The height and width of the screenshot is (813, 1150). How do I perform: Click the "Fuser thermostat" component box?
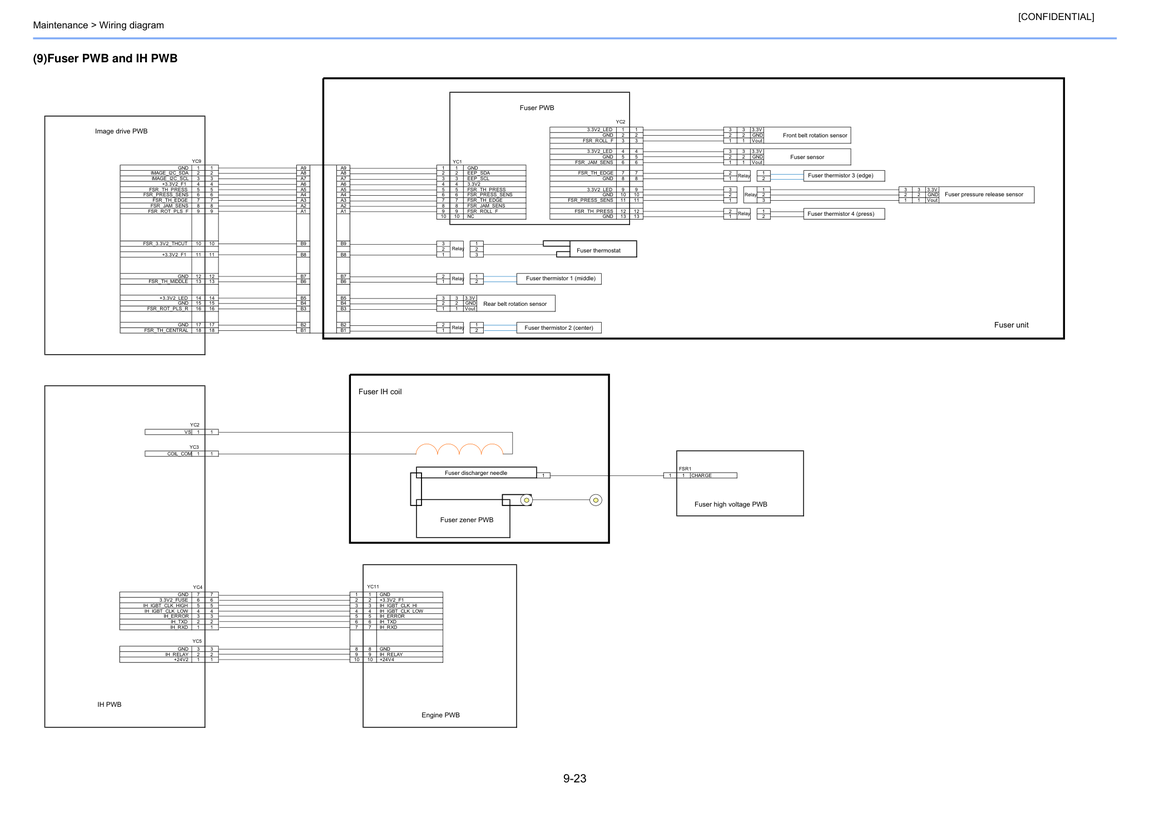[x=603, y=250]
